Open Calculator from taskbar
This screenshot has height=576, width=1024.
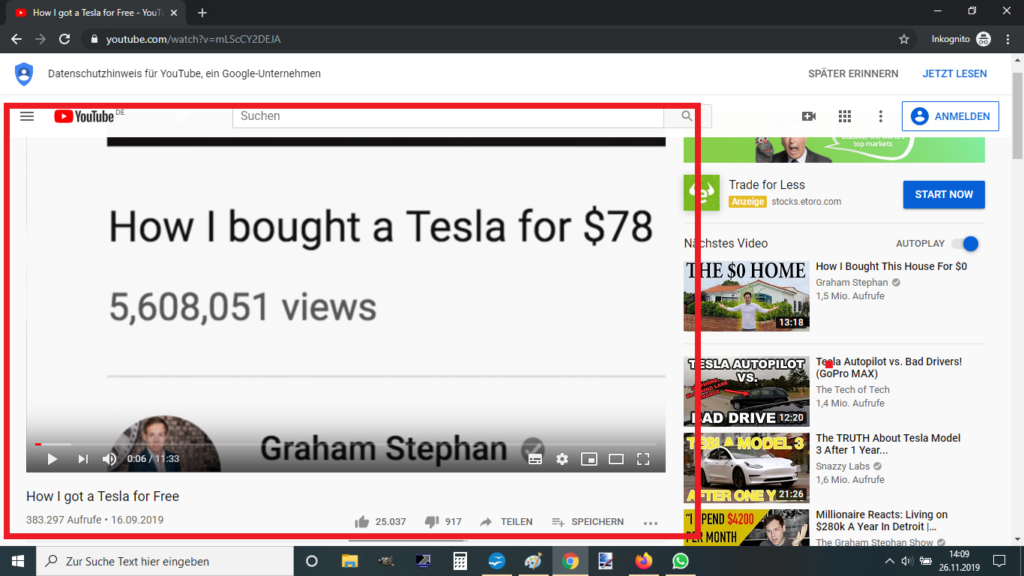(460, 561)
